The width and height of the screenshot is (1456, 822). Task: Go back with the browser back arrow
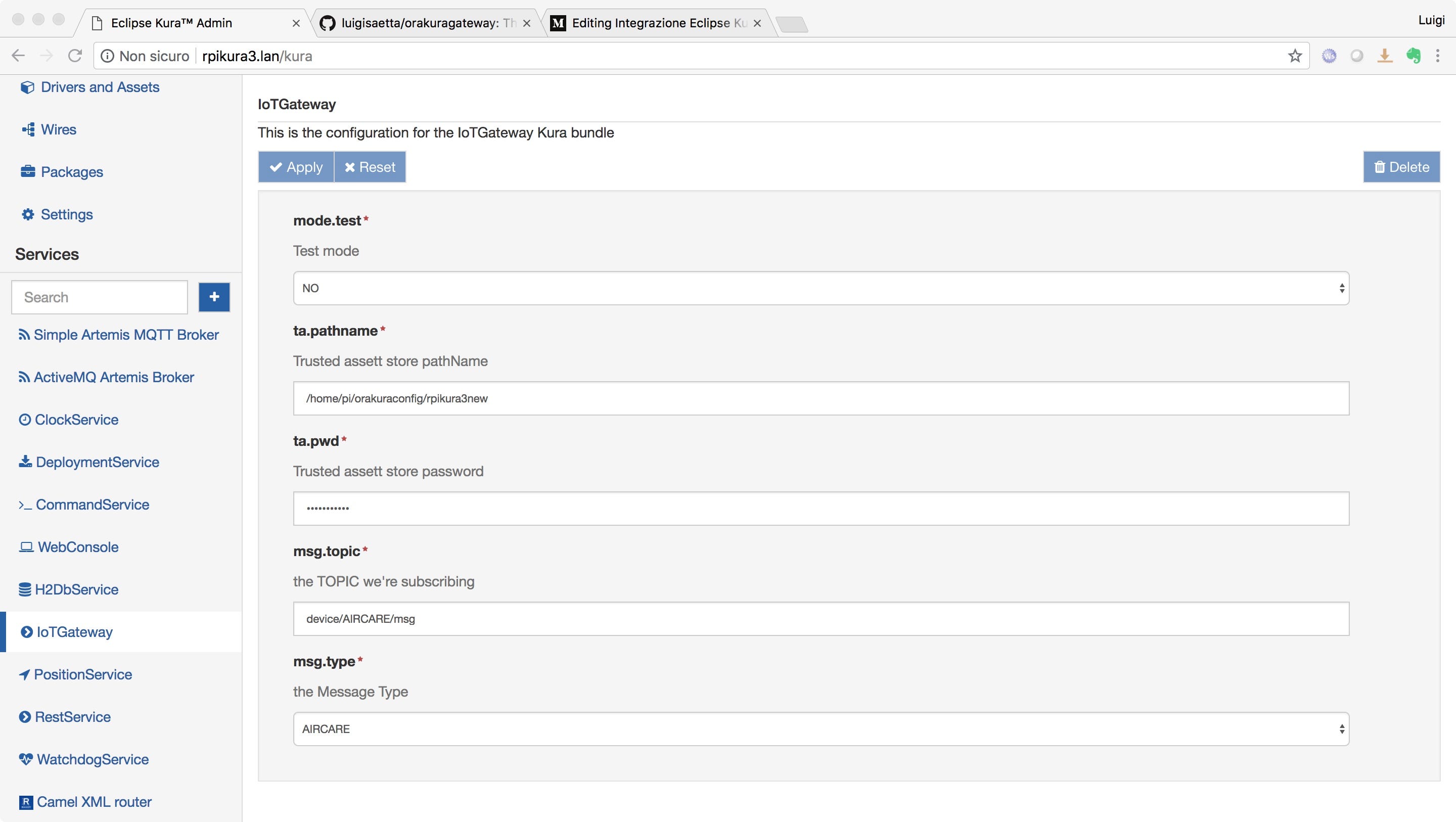click(18, 56)
